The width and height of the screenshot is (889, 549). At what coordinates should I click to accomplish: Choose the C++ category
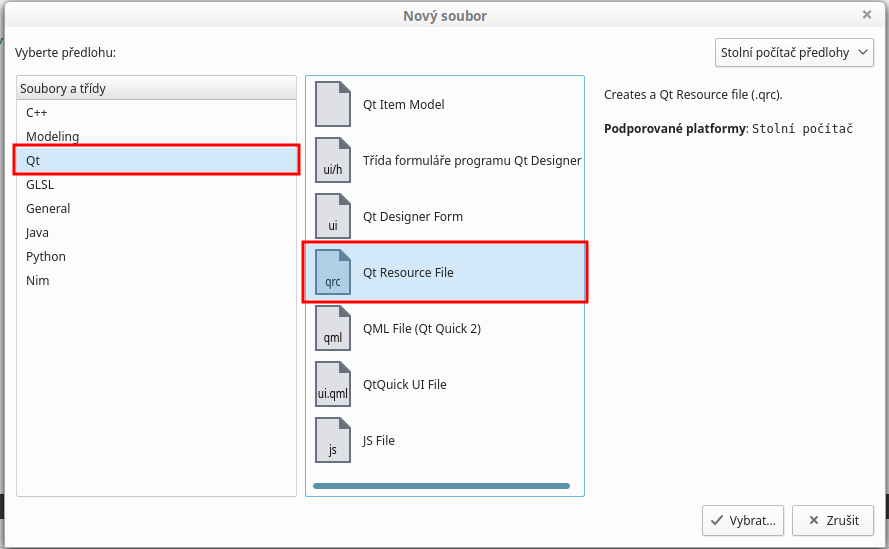(156, 112)
